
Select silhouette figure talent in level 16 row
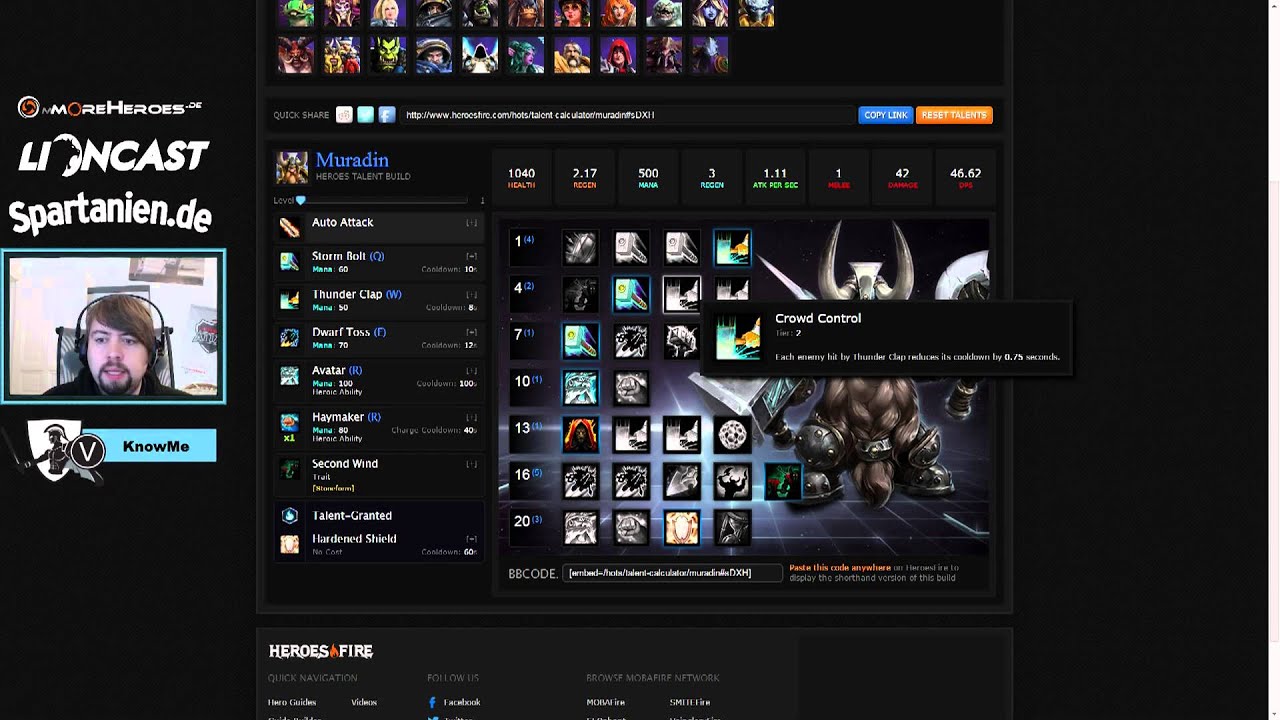[x=733, y=481]
